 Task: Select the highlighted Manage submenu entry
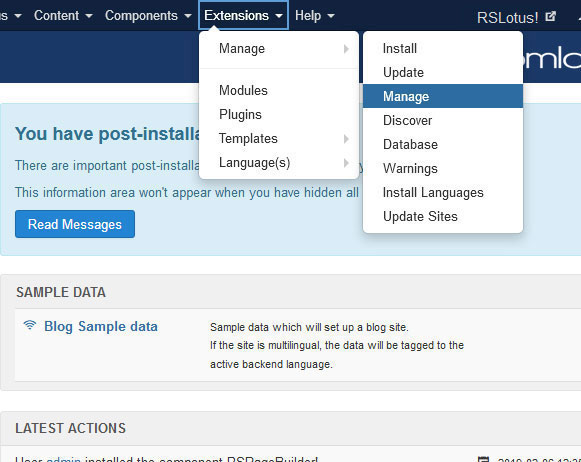443,96
